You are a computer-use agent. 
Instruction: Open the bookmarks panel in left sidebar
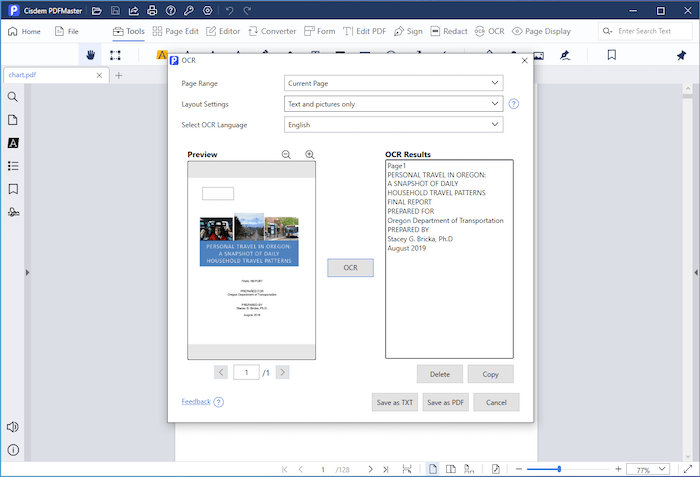13,189
